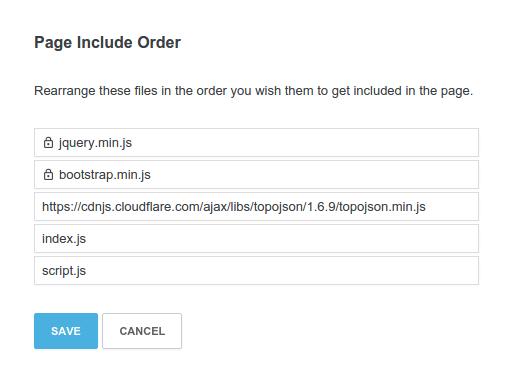
Task: Select the jquery.min.js filename label
Action: (x=95, y=143)
